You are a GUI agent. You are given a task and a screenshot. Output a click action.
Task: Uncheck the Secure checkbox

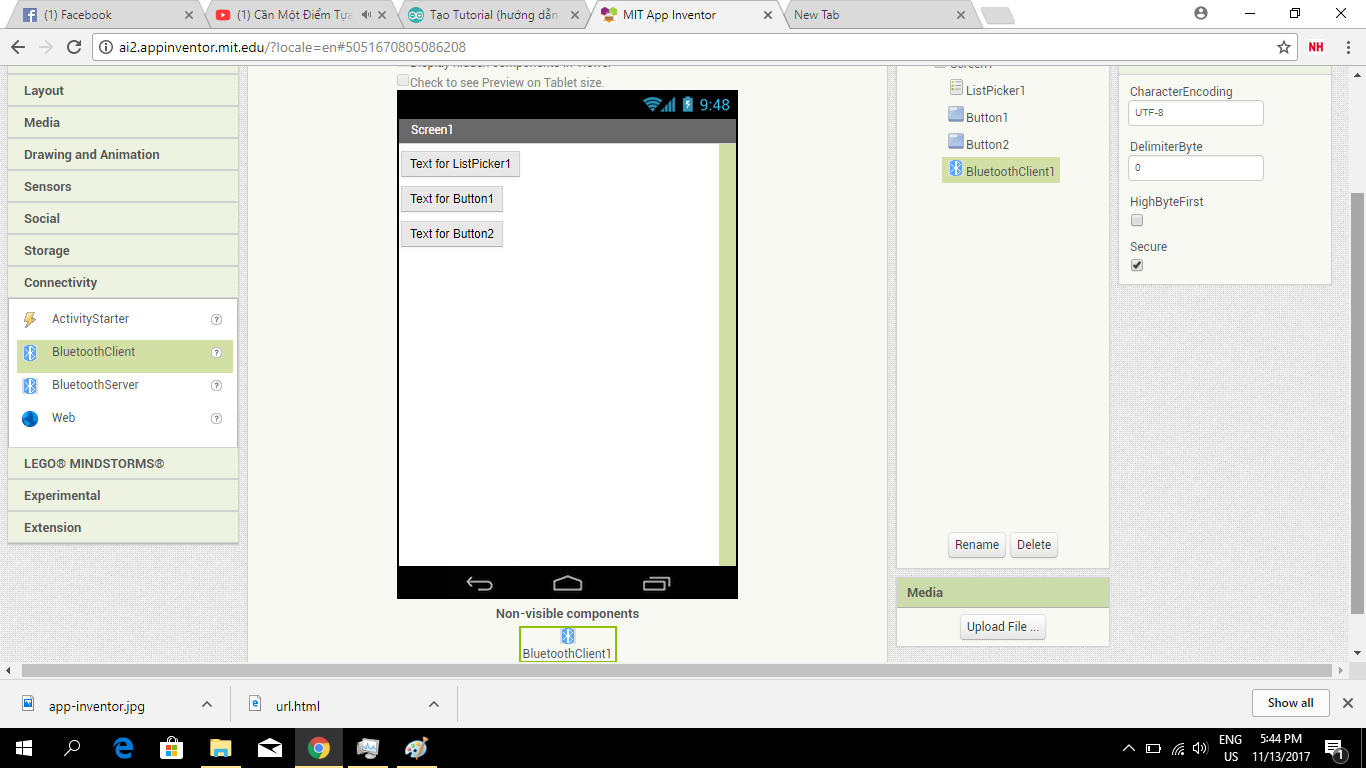click(x=1137, y=265)
